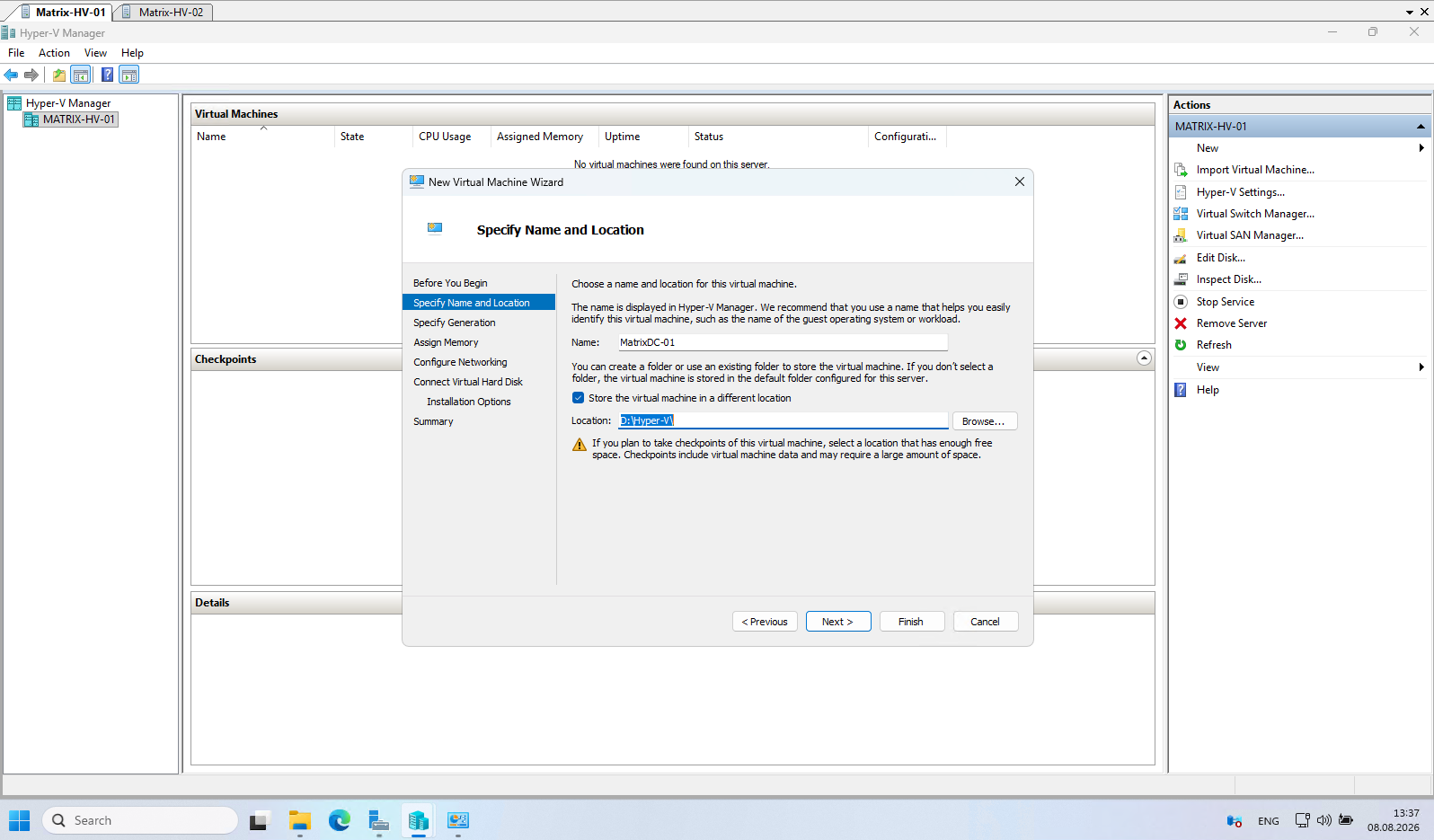The width and height of the screenshot is (1434, 840).
Task: Click the Help icon in Actions pane
Action: pos(1181,390)
